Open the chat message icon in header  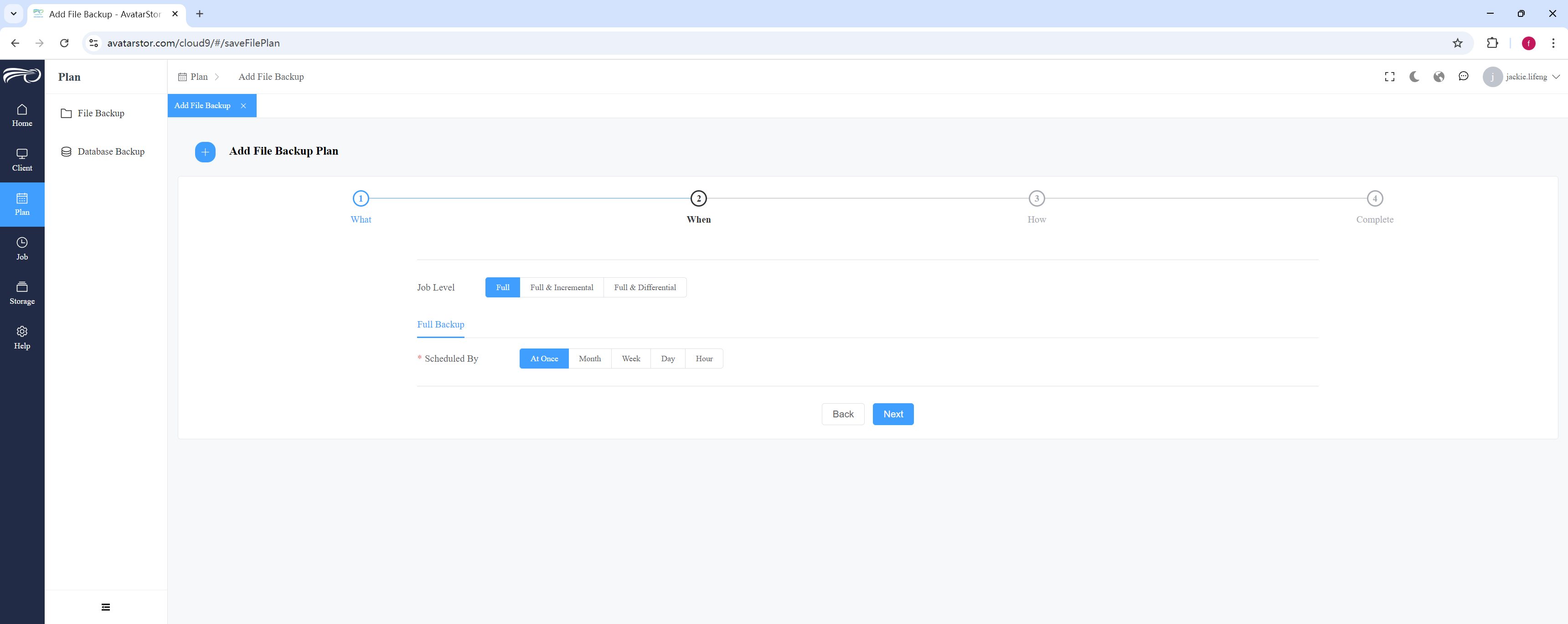1463,77
